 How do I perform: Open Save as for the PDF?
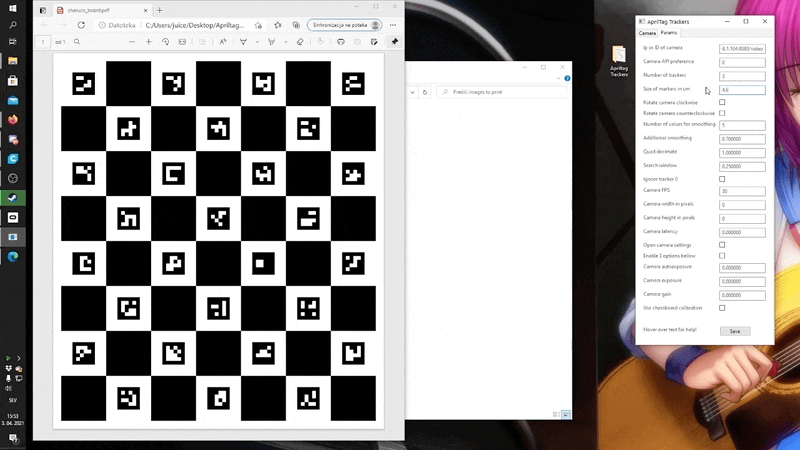pos(374,42)
